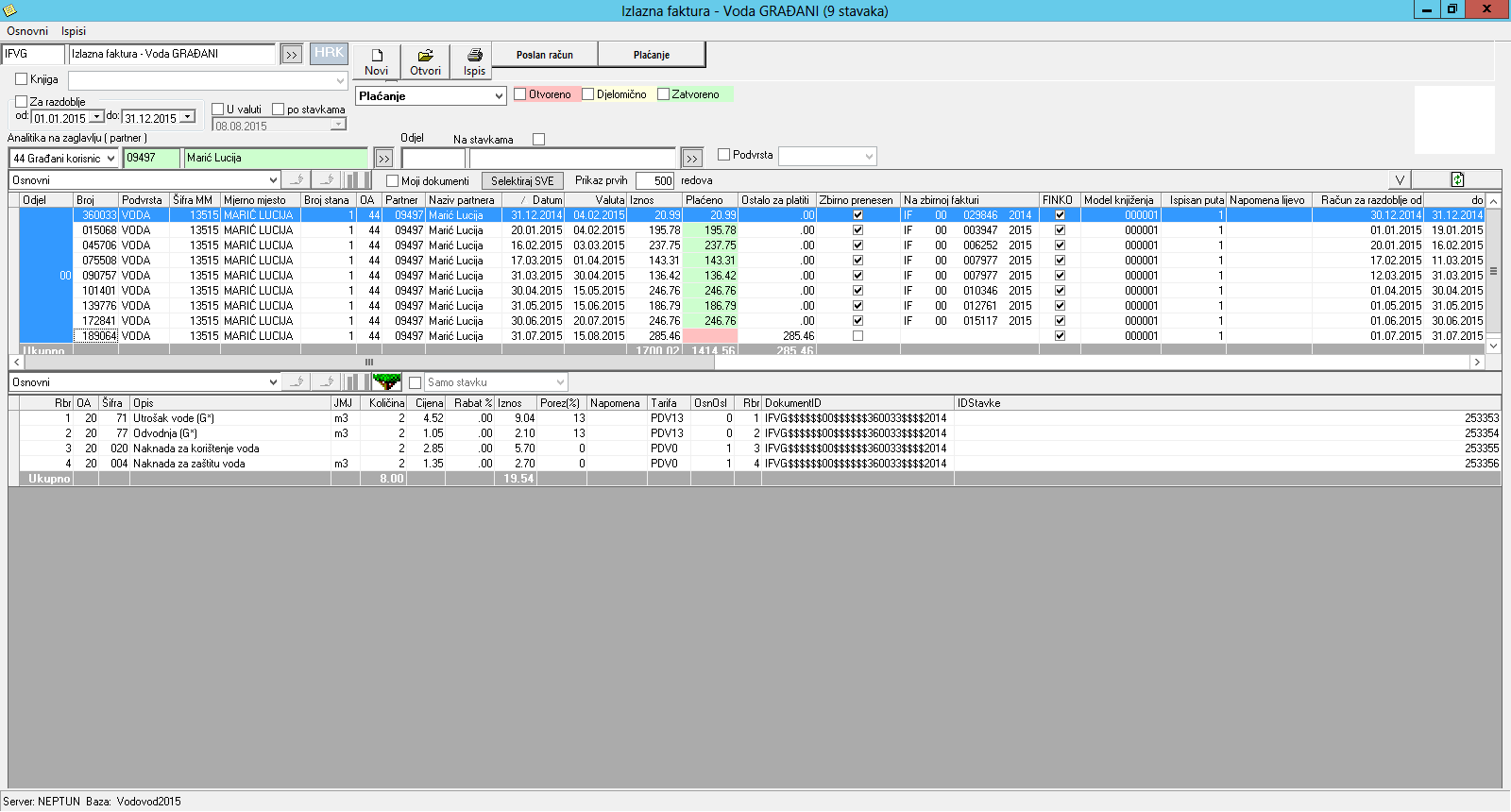Select invoice row 101401
1511x812 pixels.
pyautogui.click(x=753, y=291)
